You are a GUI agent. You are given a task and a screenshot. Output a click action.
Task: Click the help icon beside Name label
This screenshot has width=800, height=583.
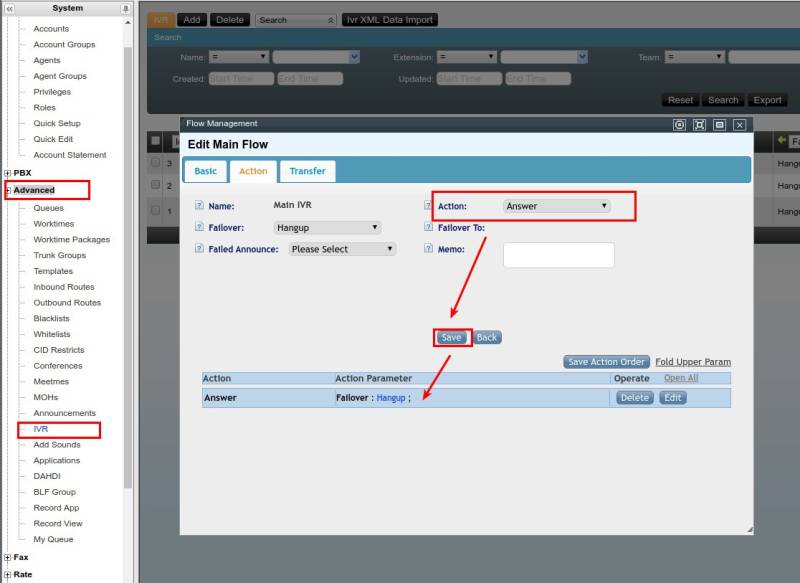[199, 206]
